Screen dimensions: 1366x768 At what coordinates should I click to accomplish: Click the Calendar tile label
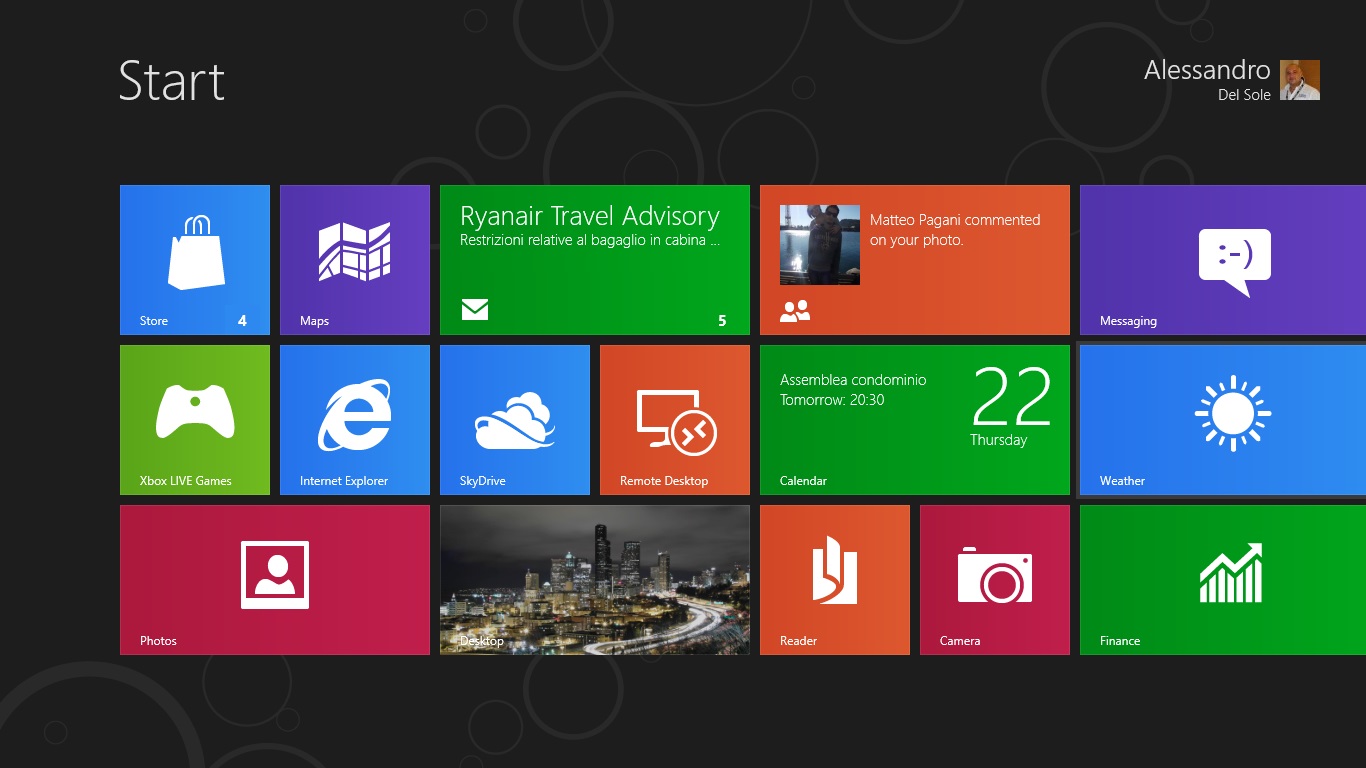pyautogui.click(x=803, y=481)
